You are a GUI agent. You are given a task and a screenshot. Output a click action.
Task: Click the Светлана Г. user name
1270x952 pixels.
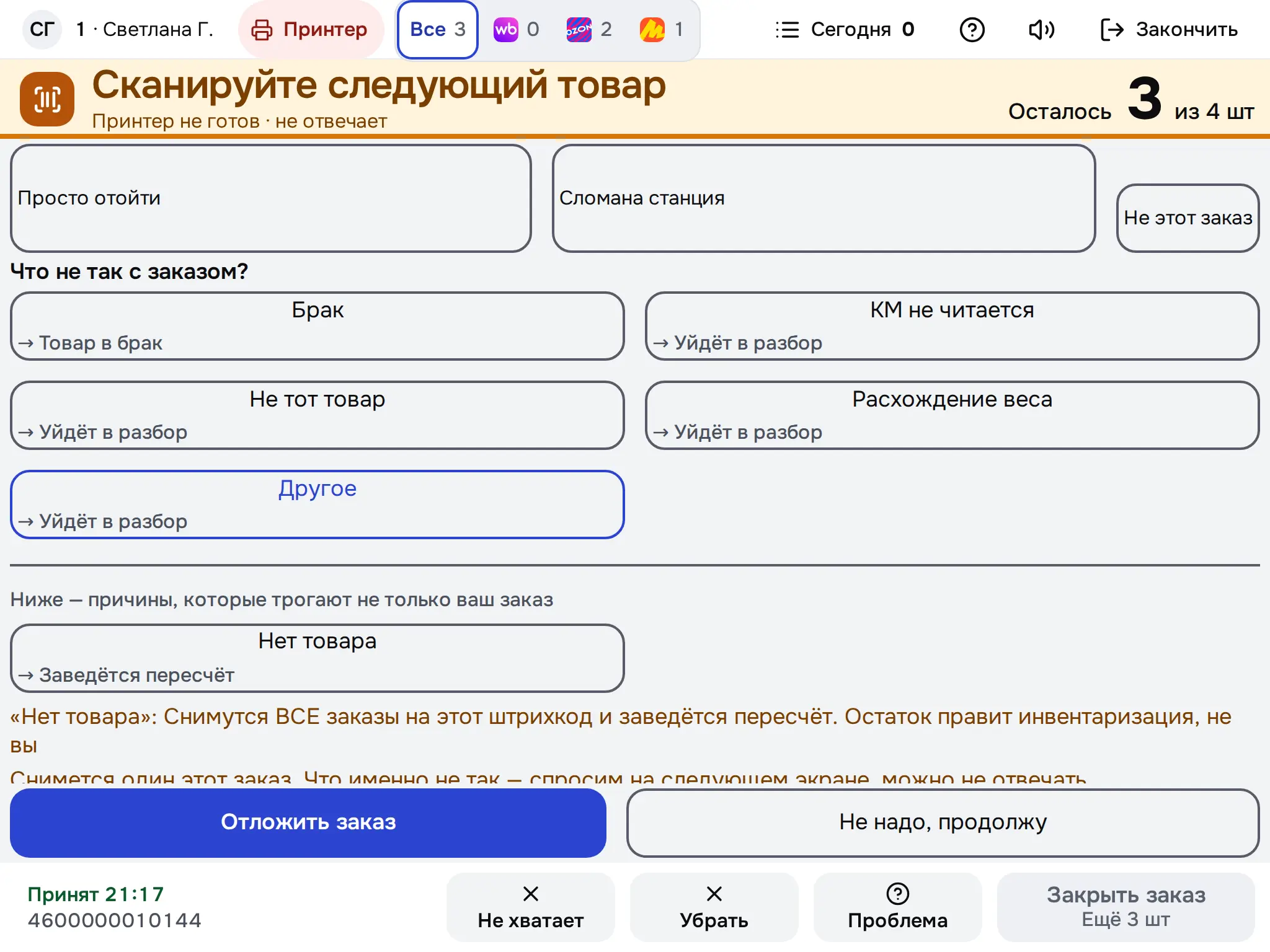[x=158, y=29]
